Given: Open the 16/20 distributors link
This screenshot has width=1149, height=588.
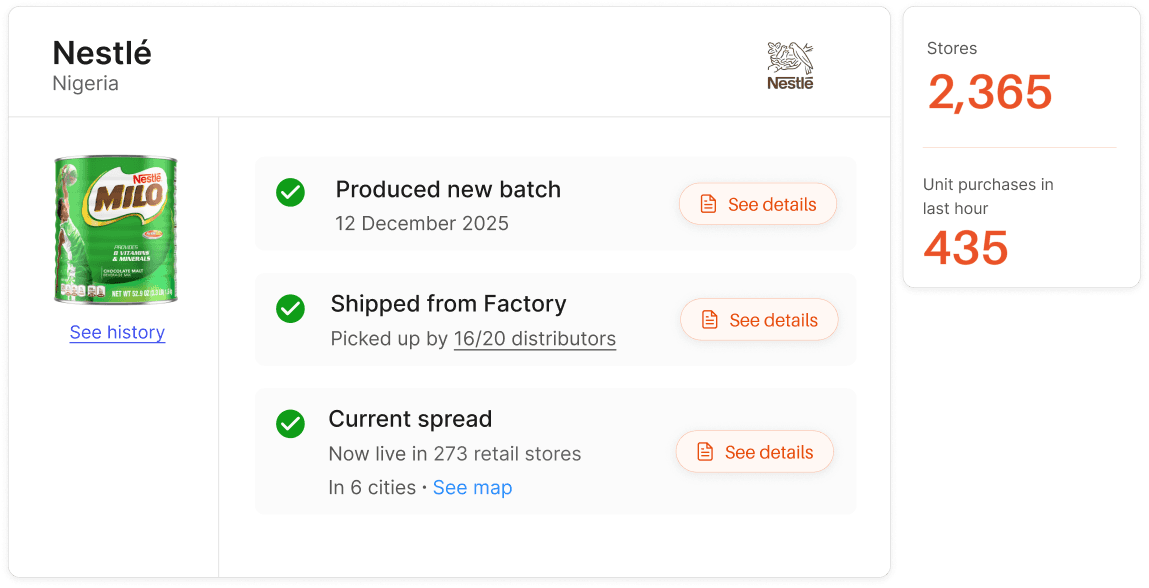Looking at the screenshot, I should [534, 338].
